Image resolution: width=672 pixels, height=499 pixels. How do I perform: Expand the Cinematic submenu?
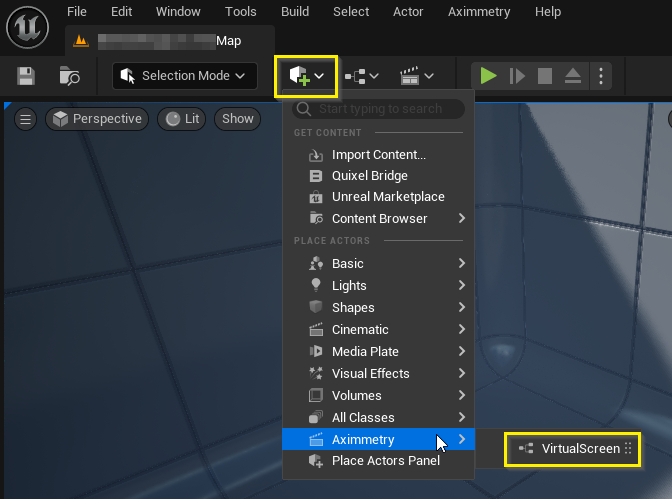point(378,330)
